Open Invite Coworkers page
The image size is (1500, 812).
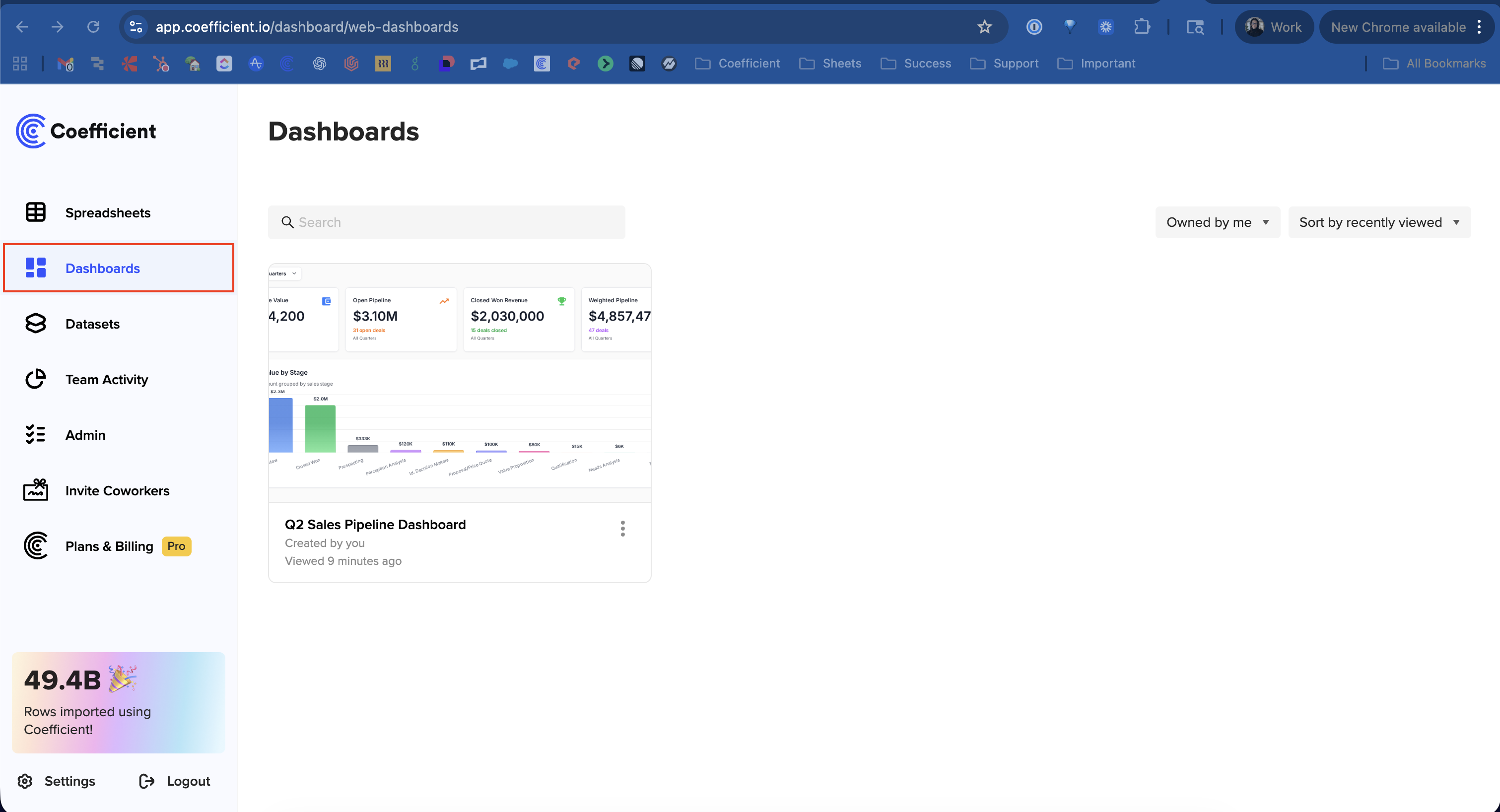coord(119,490)
